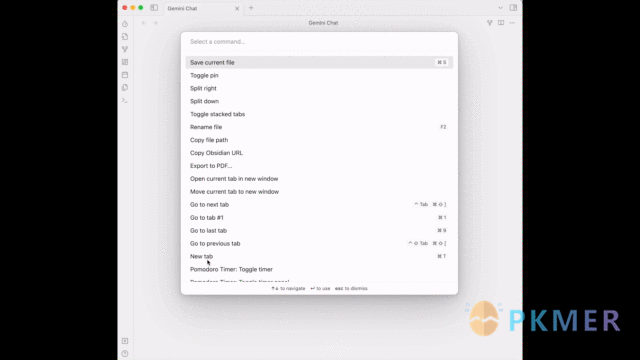640x360 pixels.
Task: Run 'Pomodoro Timer: Toggle timer' command
Action: (319, 269)
